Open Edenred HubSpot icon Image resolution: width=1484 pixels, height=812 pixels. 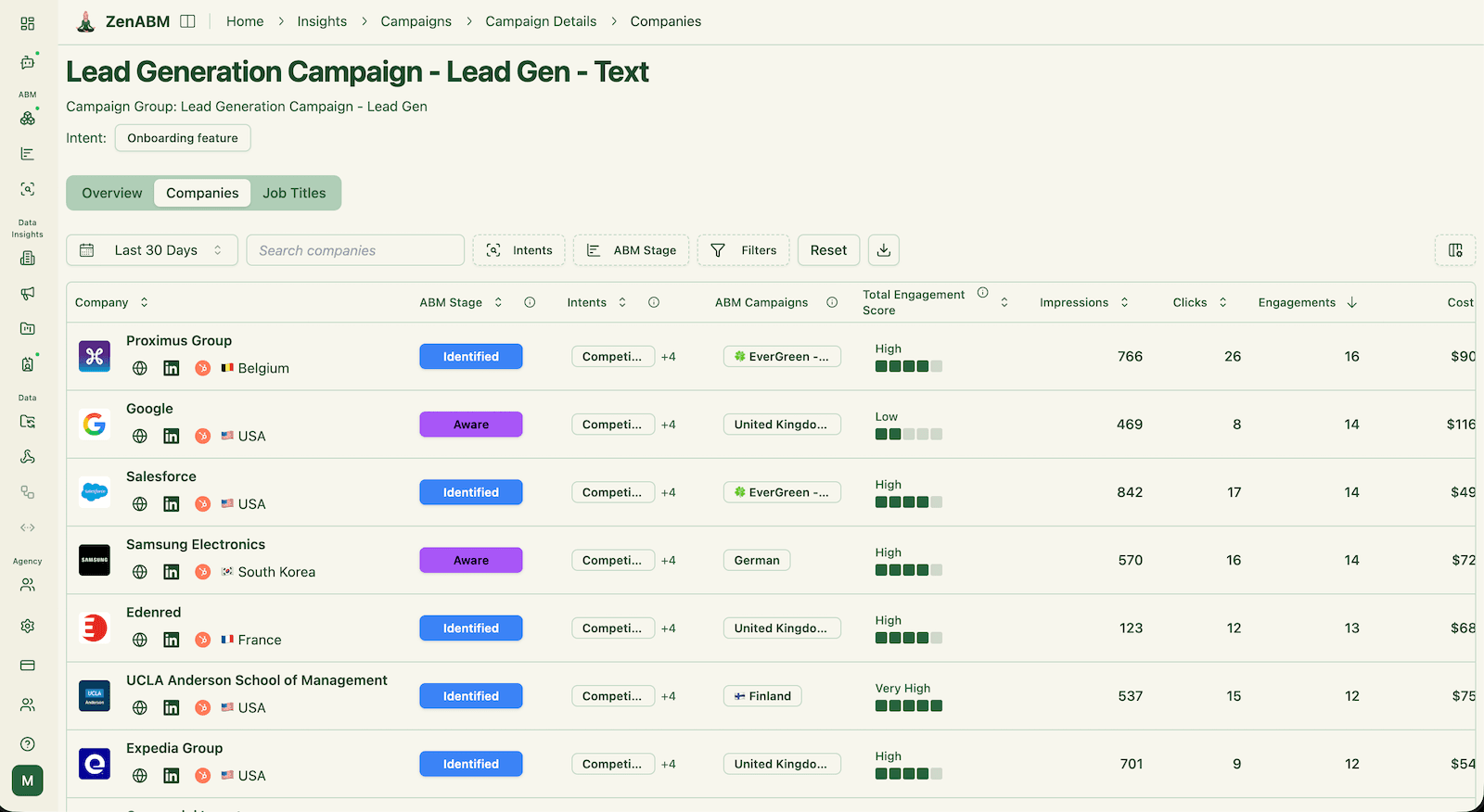pos(202,640)
